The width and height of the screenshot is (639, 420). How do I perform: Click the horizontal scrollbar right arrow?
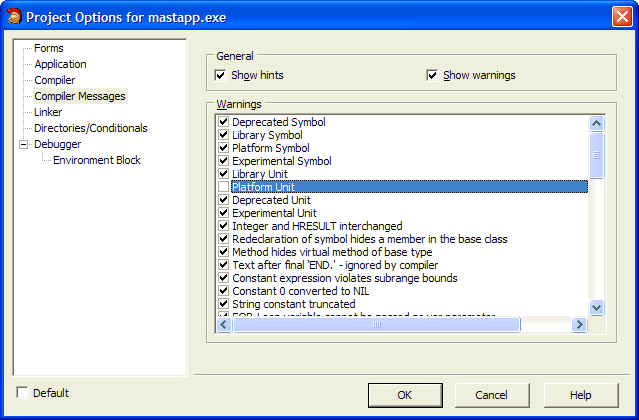point(578,325)
